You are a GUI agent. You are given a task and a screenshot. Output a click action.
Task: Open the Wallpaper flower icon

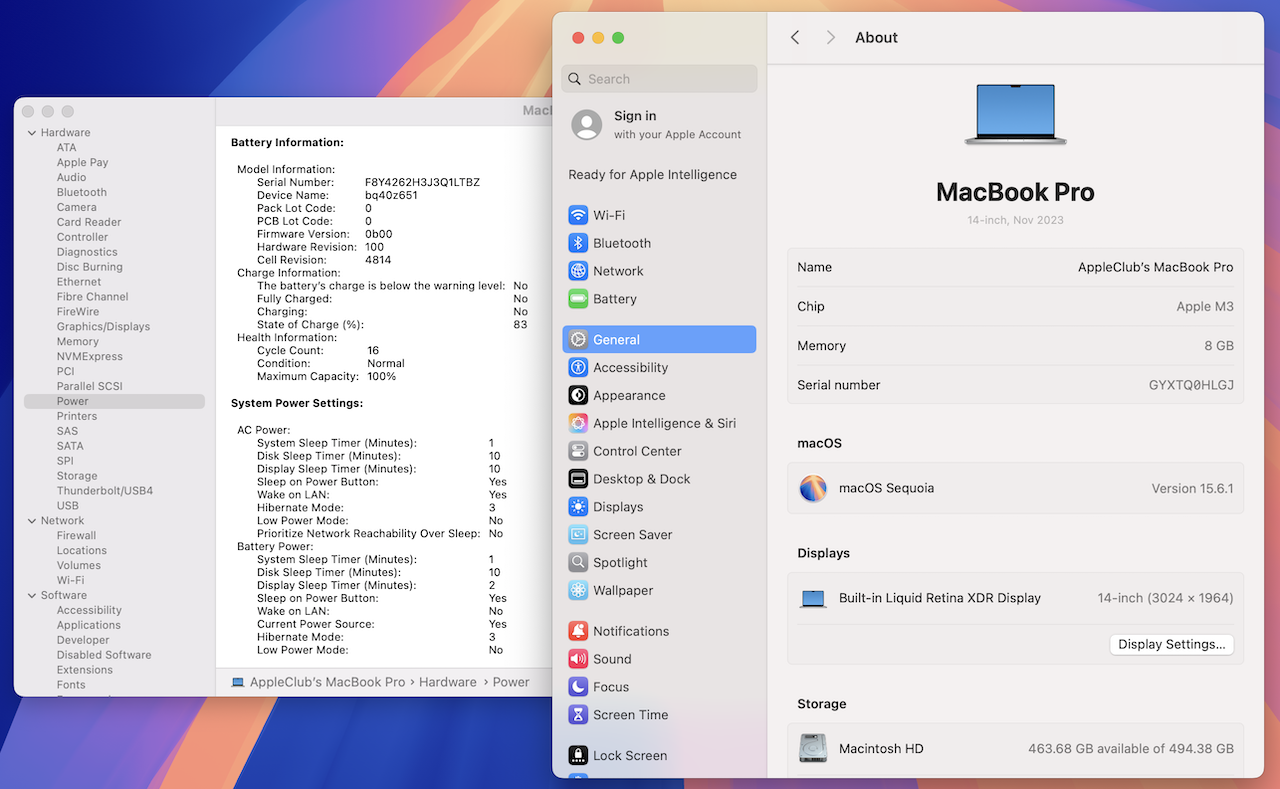[578, 591]
